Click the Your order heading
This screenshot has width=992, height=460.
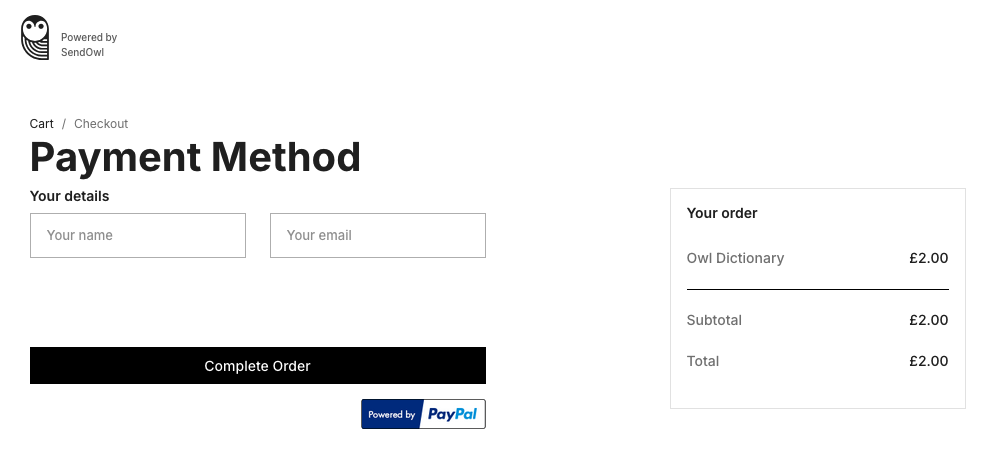click(722, 213)
